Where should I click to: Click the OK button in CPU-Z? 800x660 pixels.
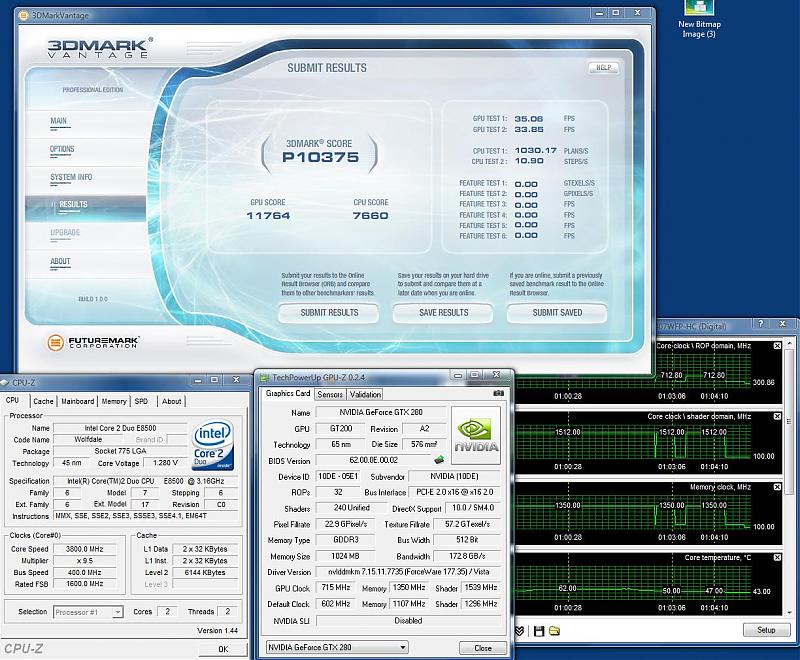click(223, 649)
